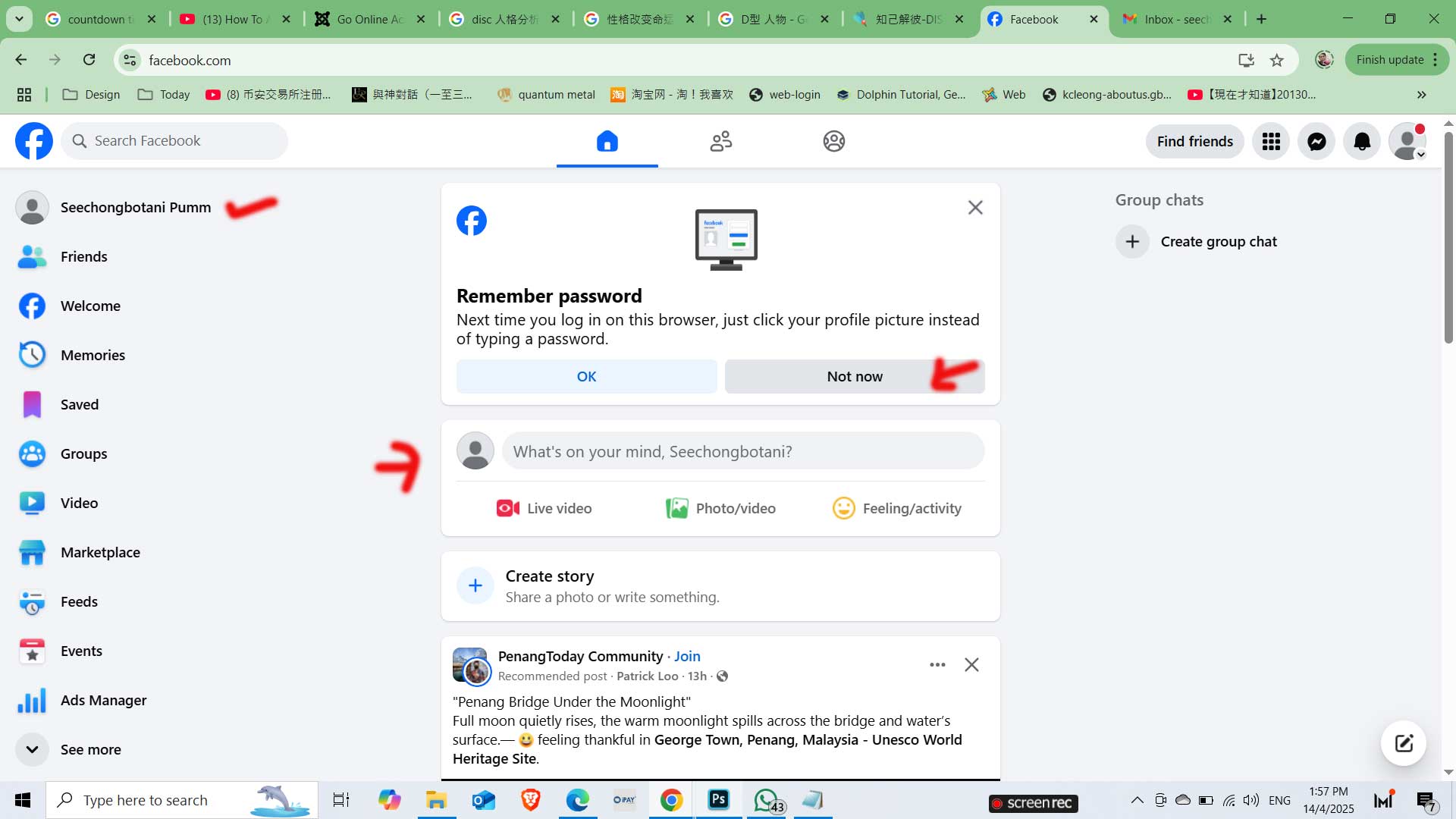Open Chrome apps grid shortcut
Image resolution: width=1456 pixels, height=819 pixels.
(x=24, y=95)
